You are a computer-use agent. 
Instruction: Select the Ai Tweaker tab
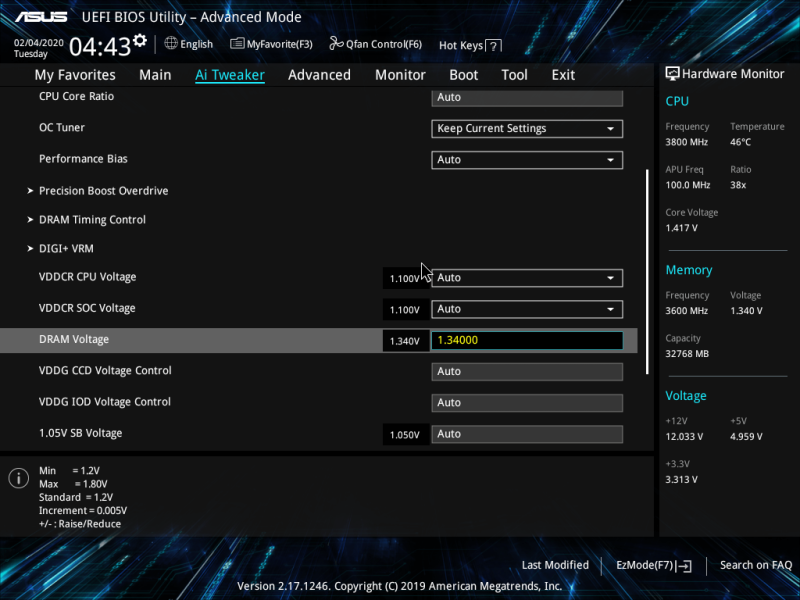pos(230,75)
